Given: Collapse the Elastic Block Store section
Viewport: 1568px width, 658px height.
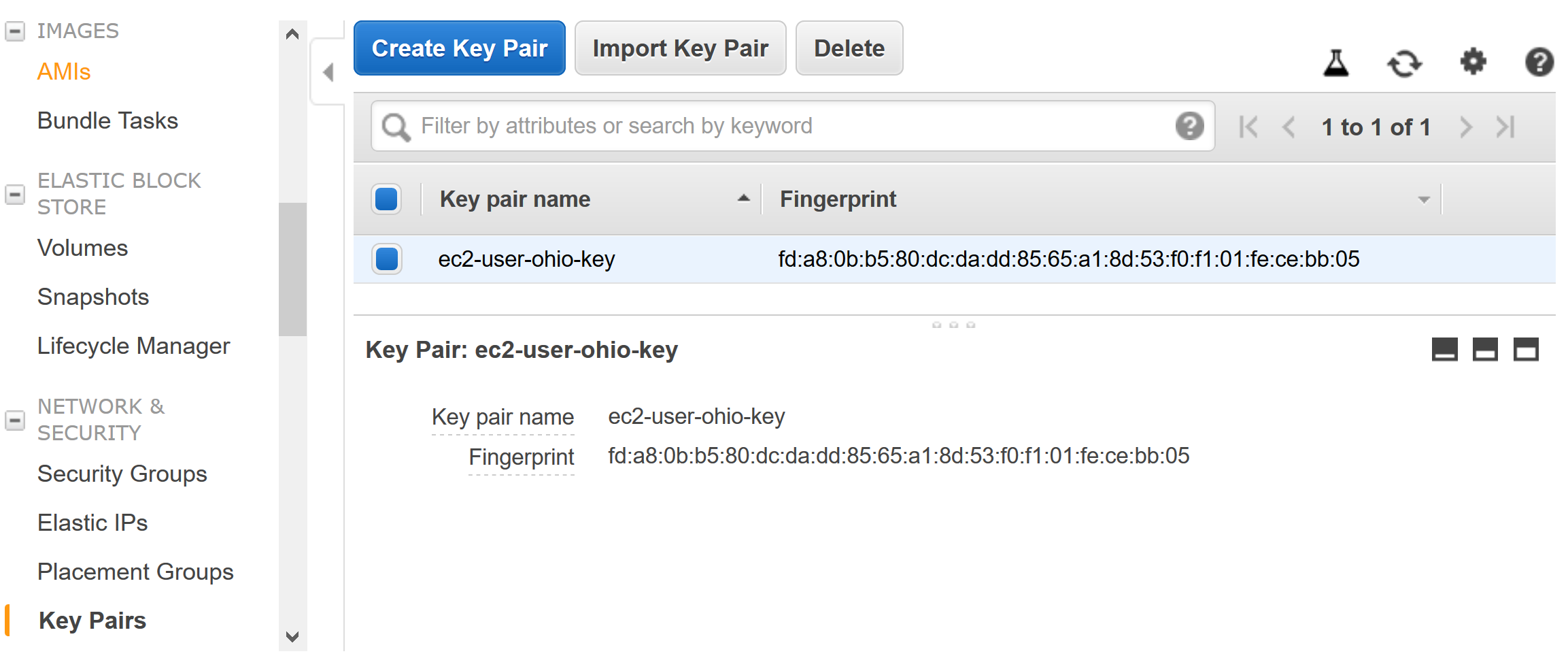Looking at the screenshot, I should point(15,194).
